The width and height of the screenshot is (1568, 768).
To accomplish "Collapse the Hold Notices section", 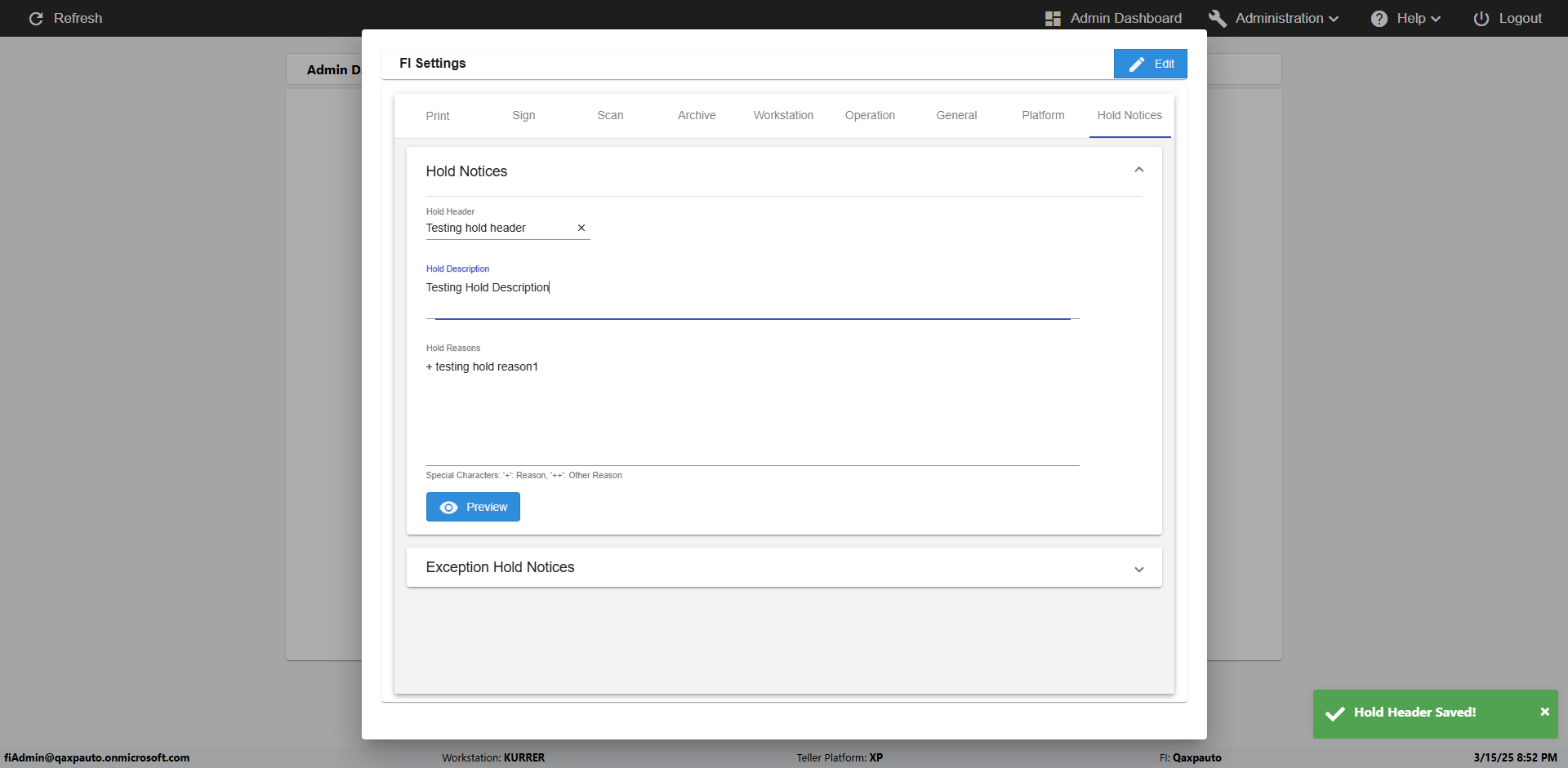I will pos(1138,170).
